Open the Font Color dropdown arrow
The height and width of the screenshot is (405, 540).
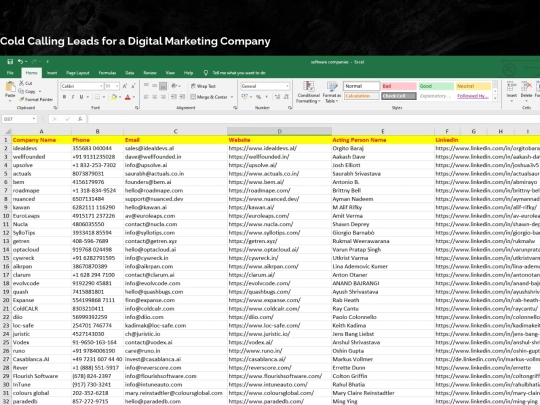click(x=134, y=97)
